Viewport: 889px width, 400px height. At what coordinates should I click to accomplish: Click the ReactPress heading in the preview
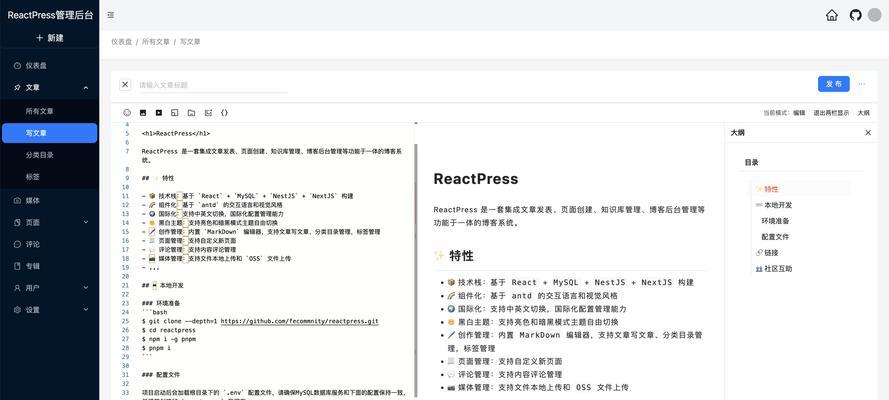tap(476, 179)
